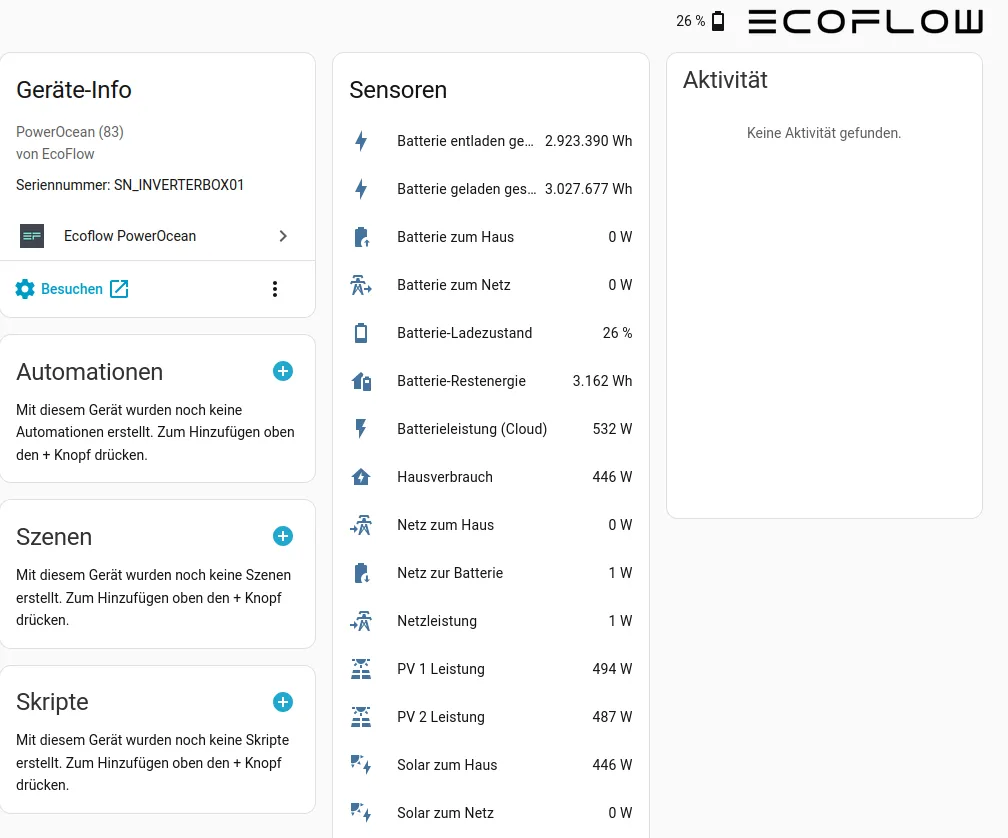Add a new script with plus button

pyautogui.click(x=283, y=702)
